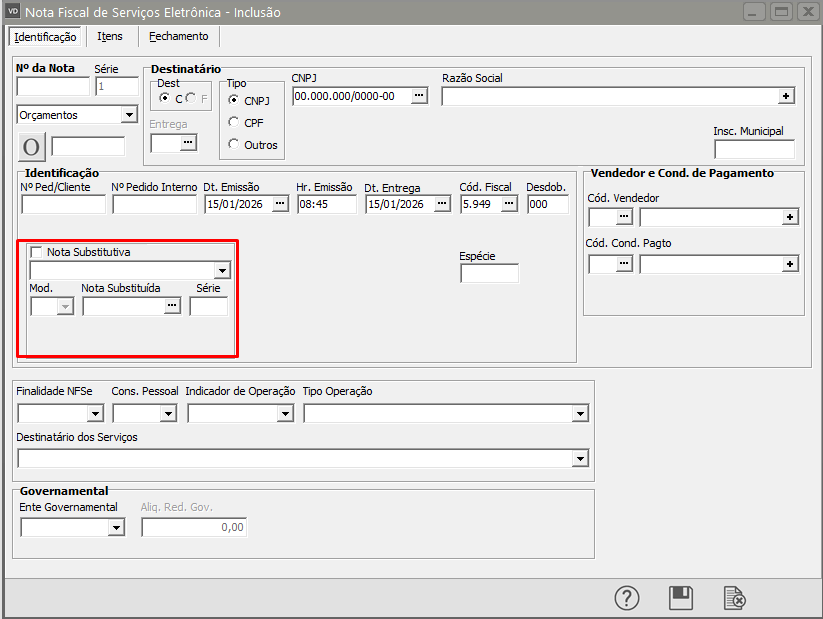This screenshot has height=619, width=823.
Task: Open Cód. Fiscal lookup ellipsis button
Action: [x=509, y=204]
